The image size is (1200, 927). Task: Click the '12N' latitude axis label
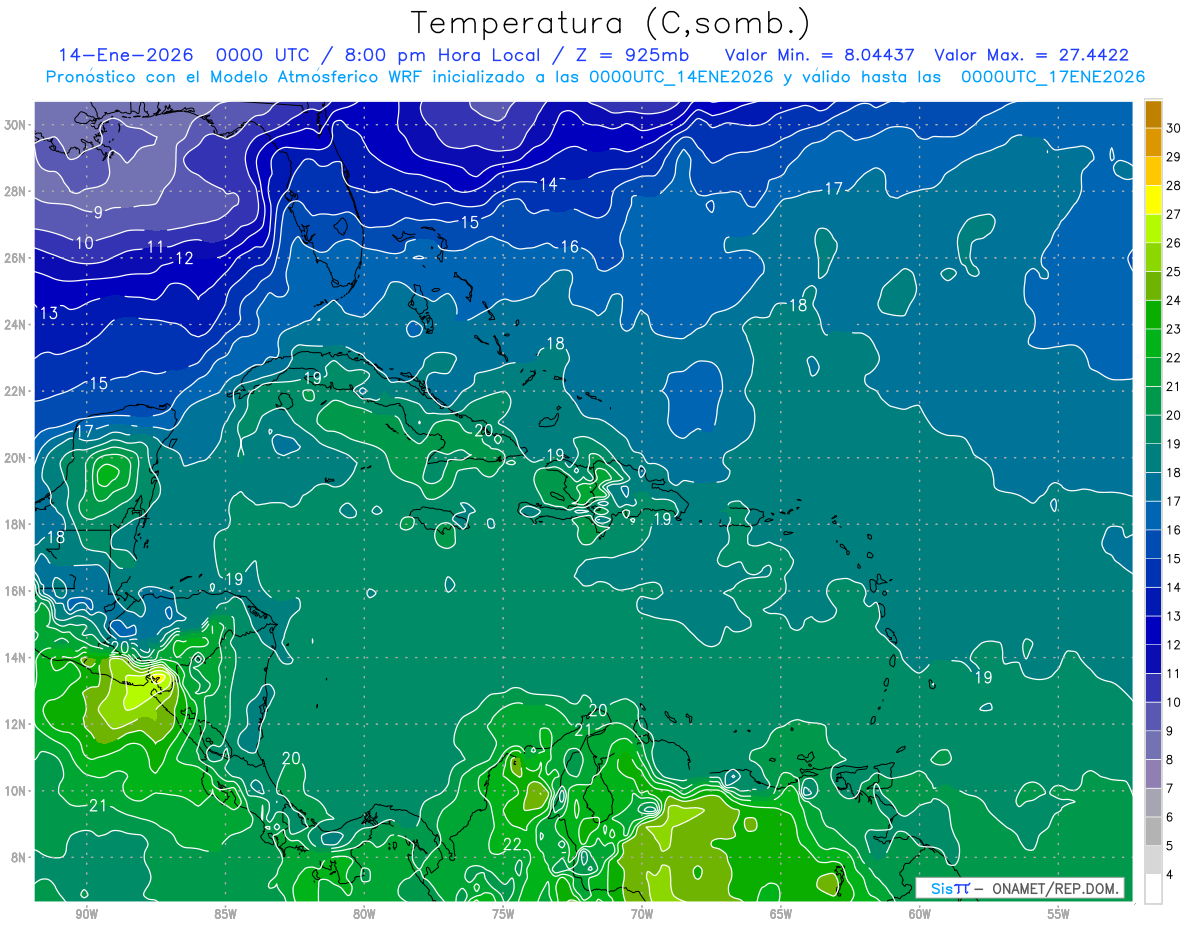(15, 724)
